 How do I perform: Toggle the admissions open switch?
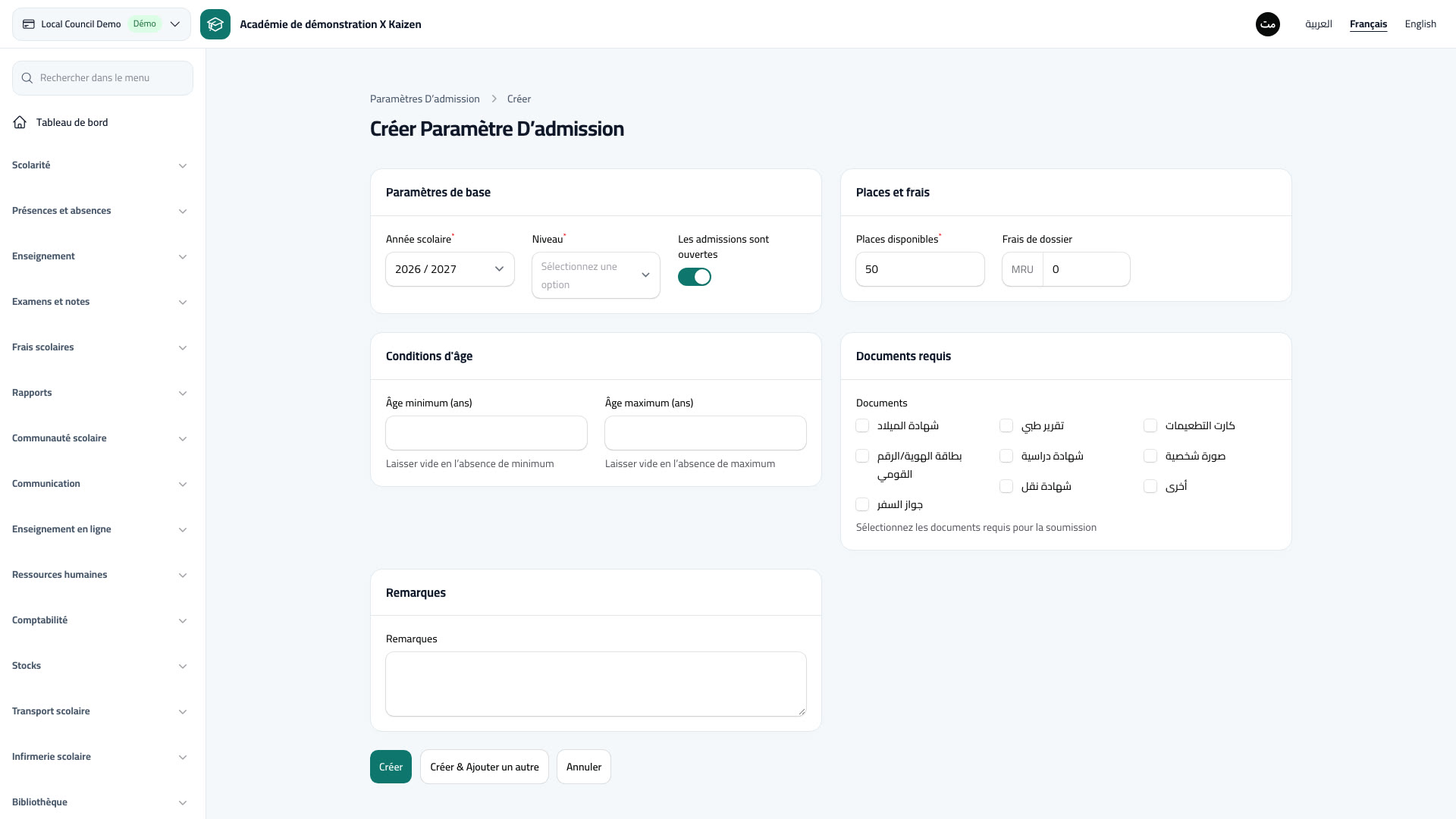click(695, 277)
